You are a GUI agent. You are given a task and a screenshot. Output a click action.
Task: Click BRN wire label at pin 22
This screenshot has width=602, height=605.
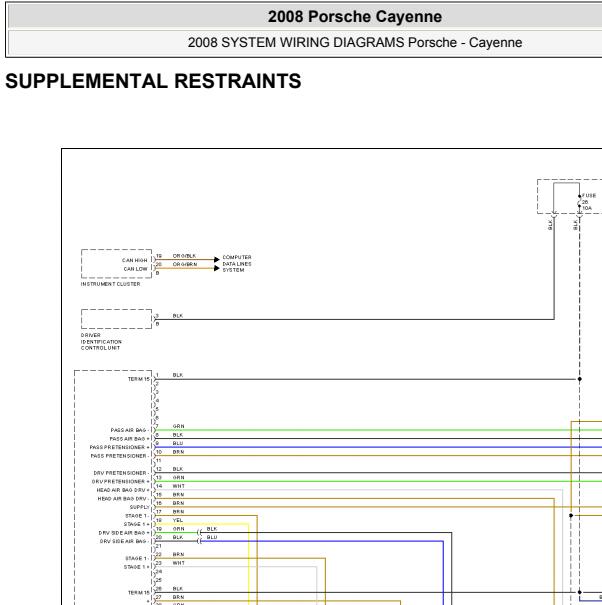point(178,554)
